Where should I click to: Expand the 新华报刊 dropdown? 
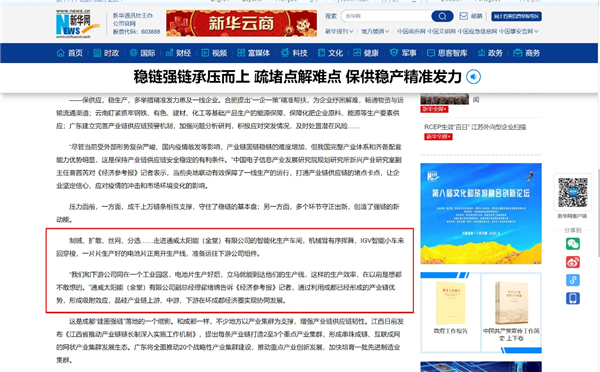339,31
